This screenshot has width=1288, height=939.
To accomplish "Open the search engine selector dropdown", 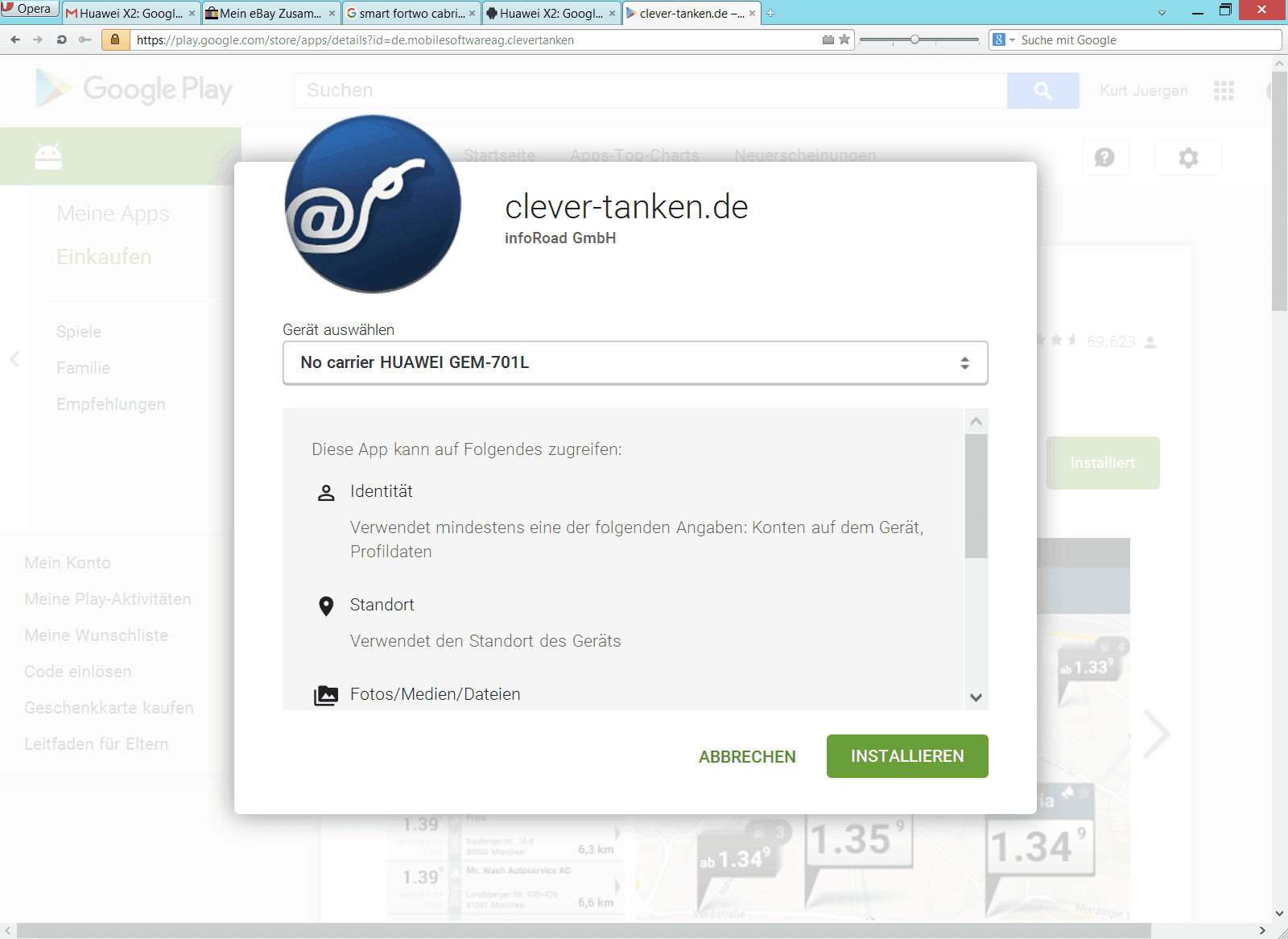I will pos(1004,40).
